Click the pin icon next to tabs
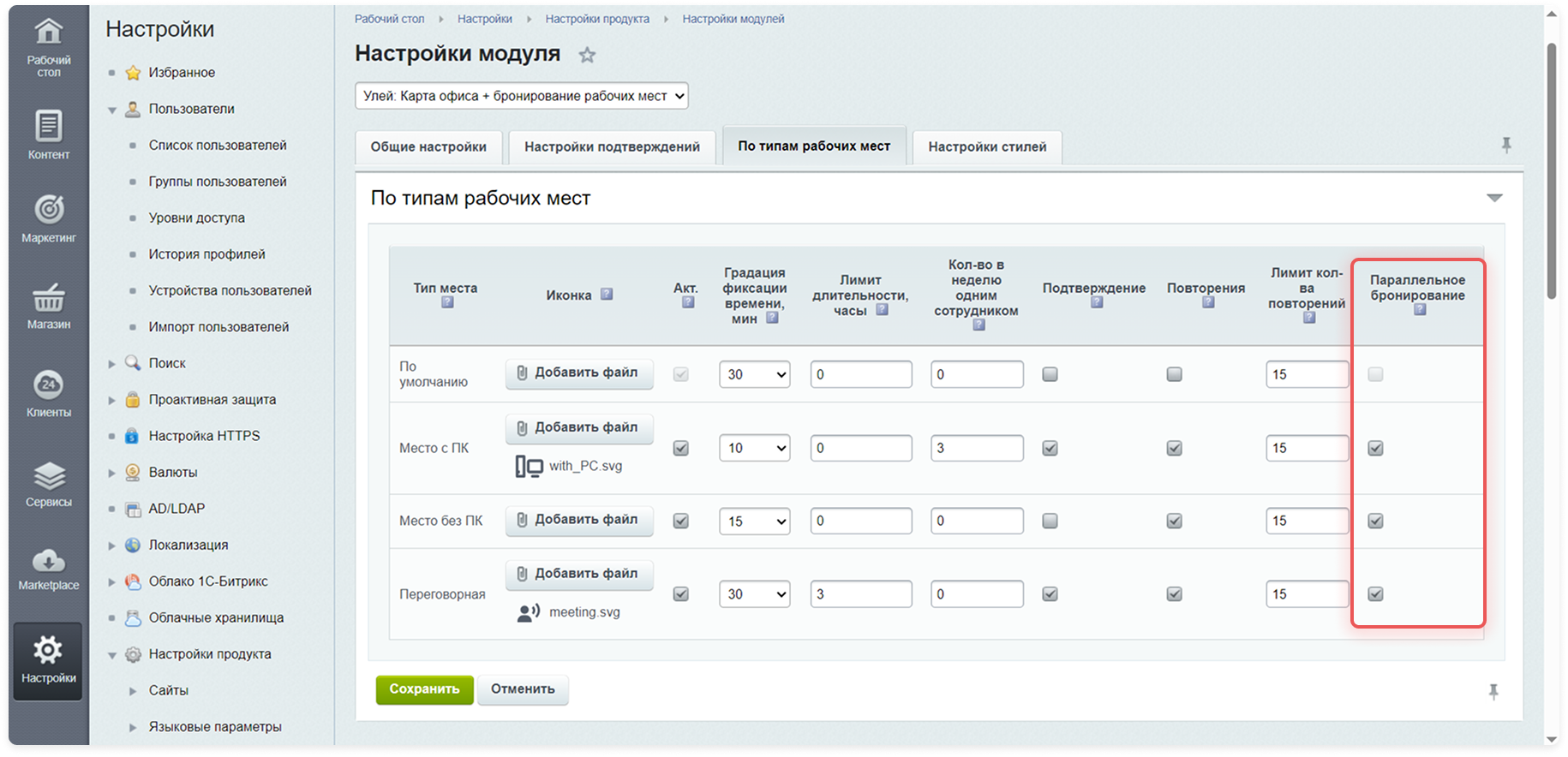 click(x=1506, y=145)
